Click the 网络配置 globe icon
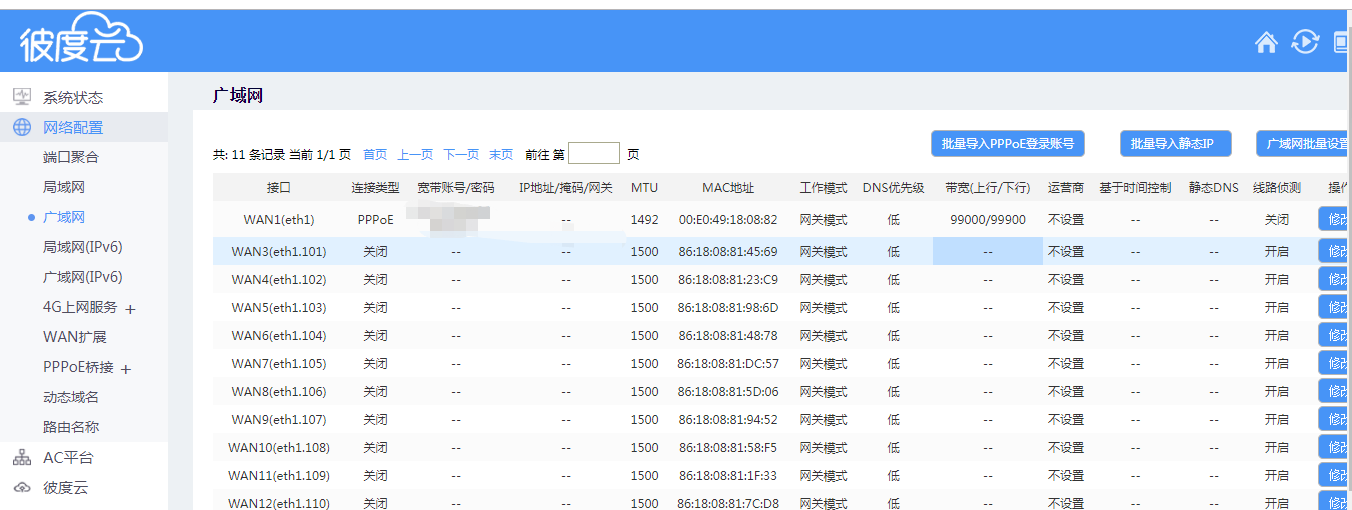Screen dimensions: 1352x510 click(22, 127)
